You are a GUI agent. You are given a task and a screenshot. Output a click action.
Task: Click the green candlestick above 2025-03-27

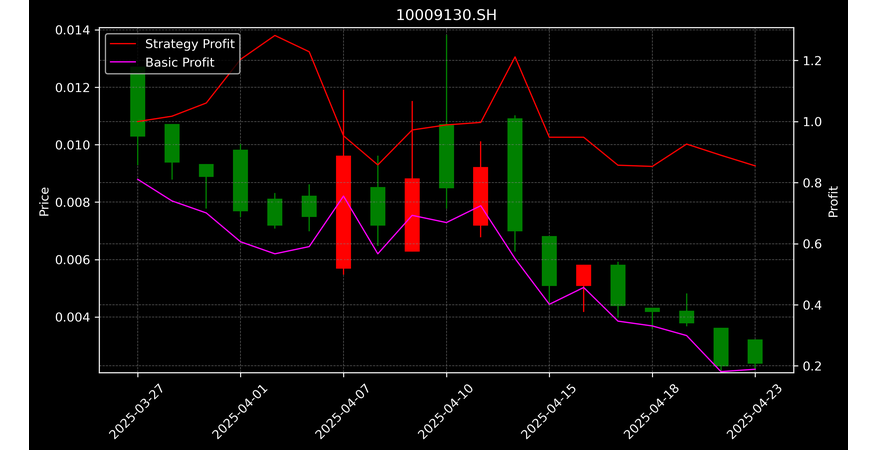(x=138, y=102)
